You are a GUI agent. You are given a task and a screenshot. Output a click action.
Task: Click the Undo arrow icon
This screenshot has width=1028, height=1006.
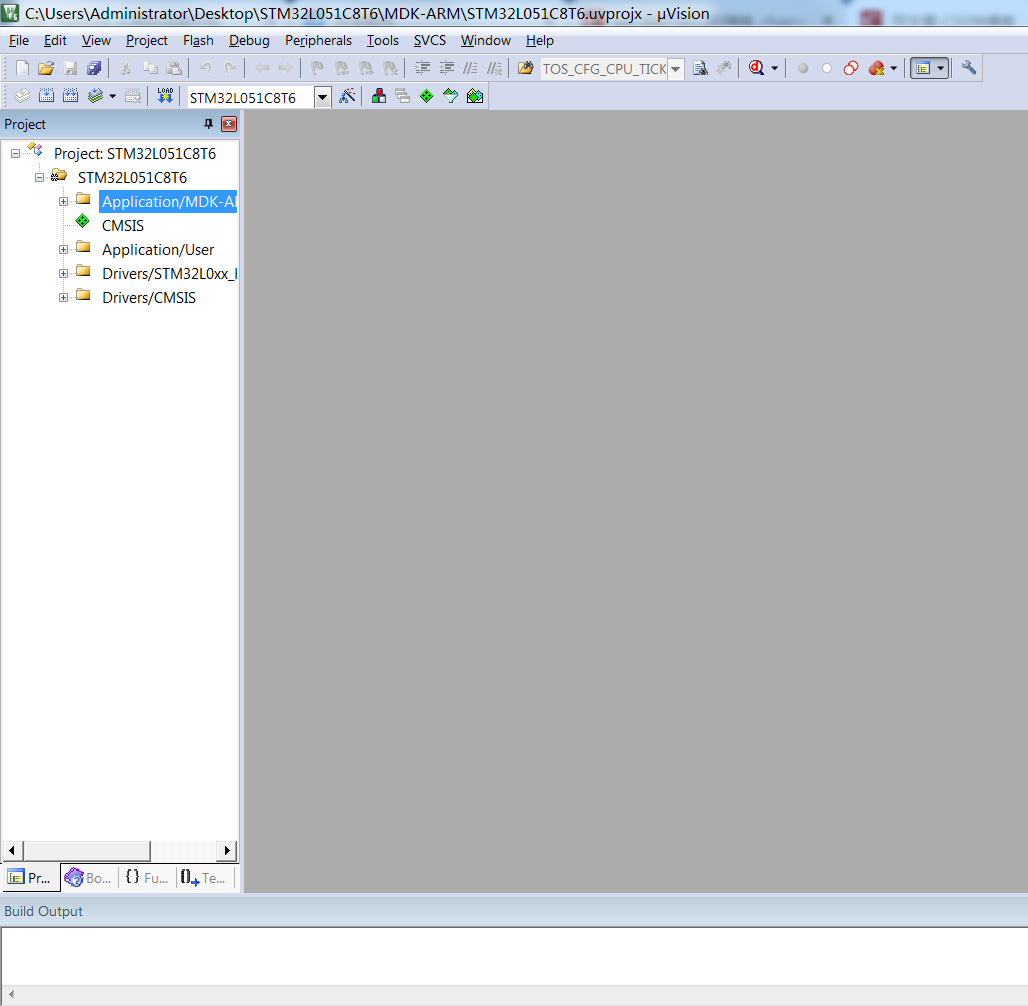(205, 68)
